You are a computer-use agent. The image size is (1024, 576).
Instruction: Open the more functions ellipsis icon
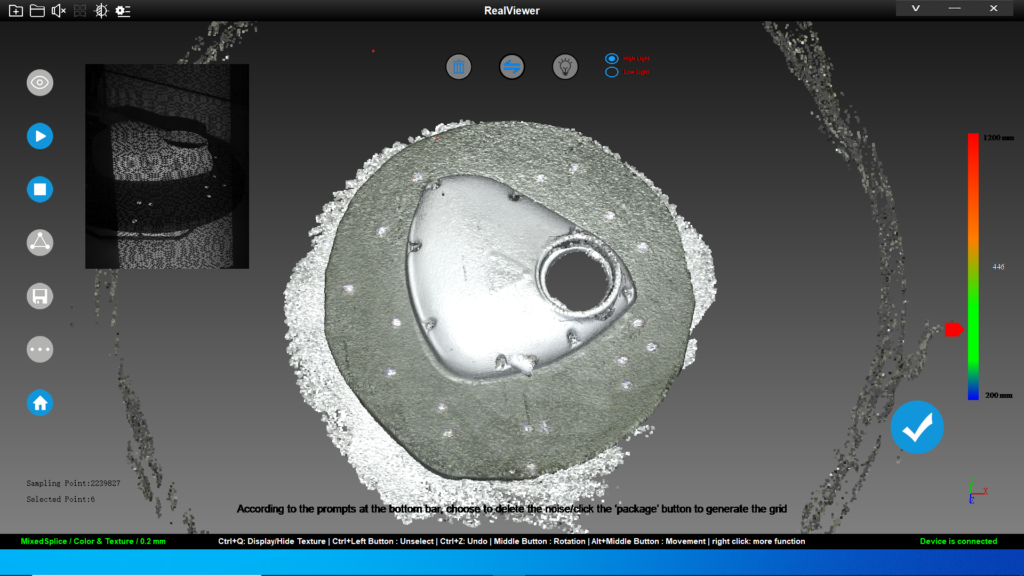click(40, 349)
